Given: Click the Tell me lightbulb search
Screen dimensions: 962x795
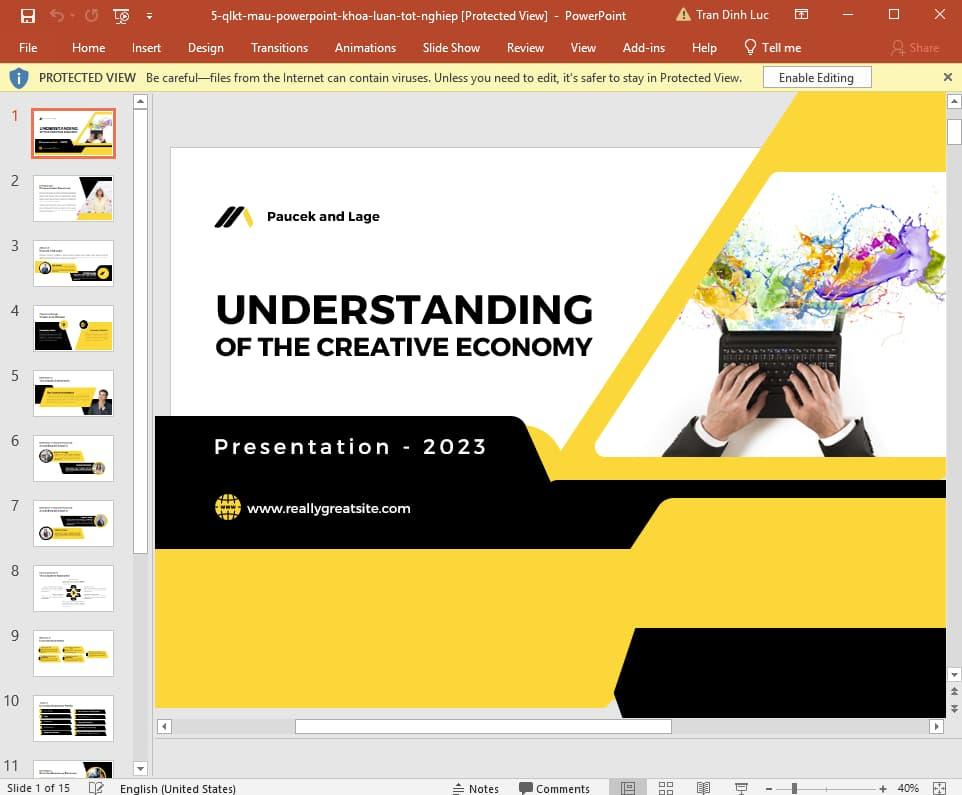Looking at the screenshot, I should (772, 47).
